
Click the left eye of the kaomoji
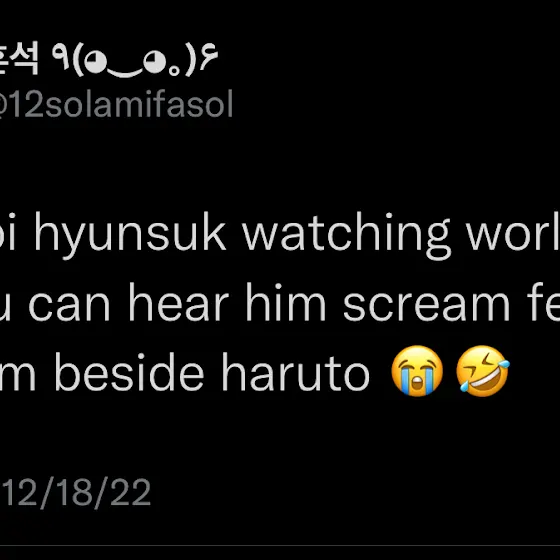95,61
